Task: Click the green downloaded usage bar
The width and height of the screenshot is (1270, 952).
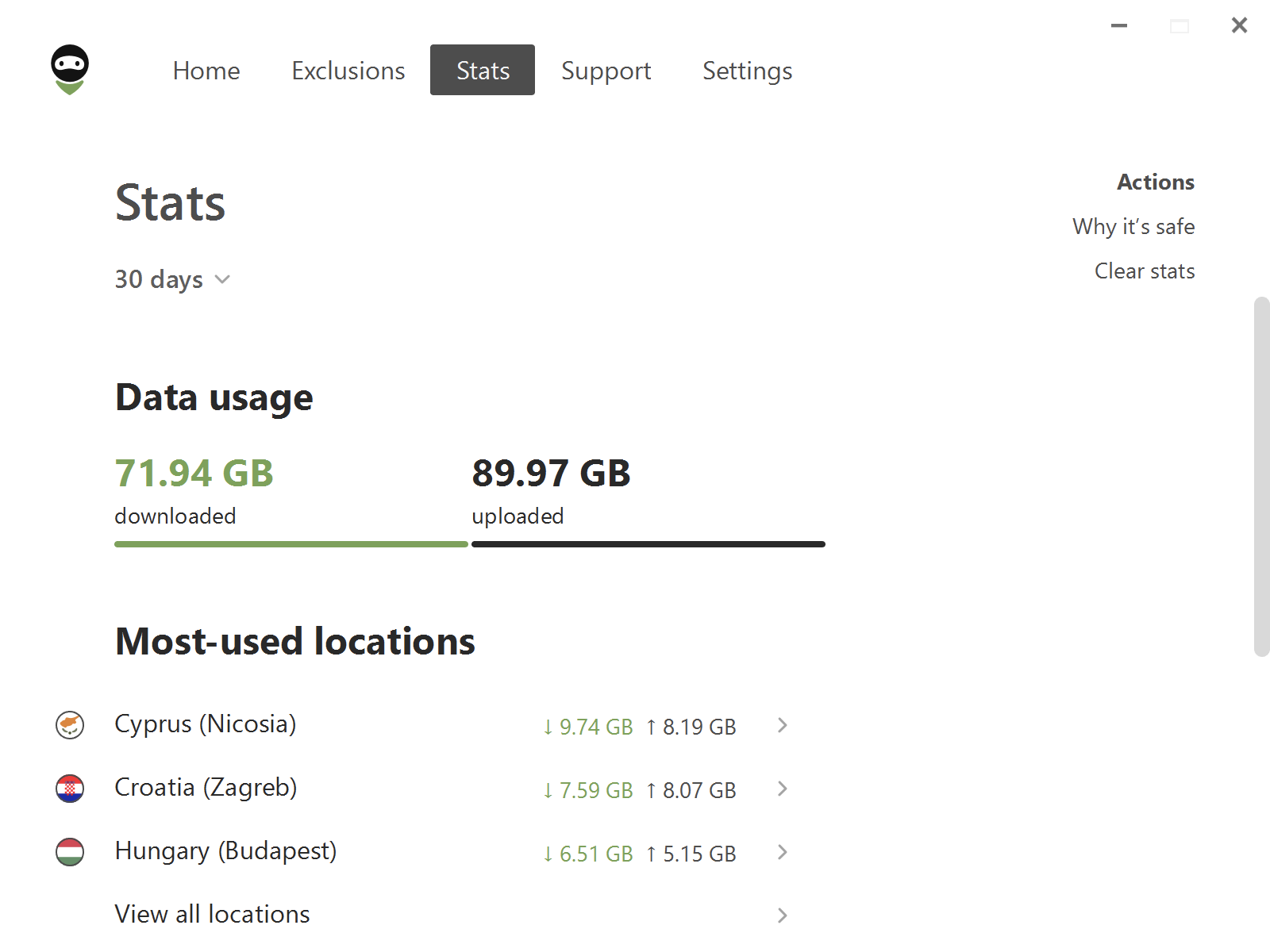Action: pos(291,544)
